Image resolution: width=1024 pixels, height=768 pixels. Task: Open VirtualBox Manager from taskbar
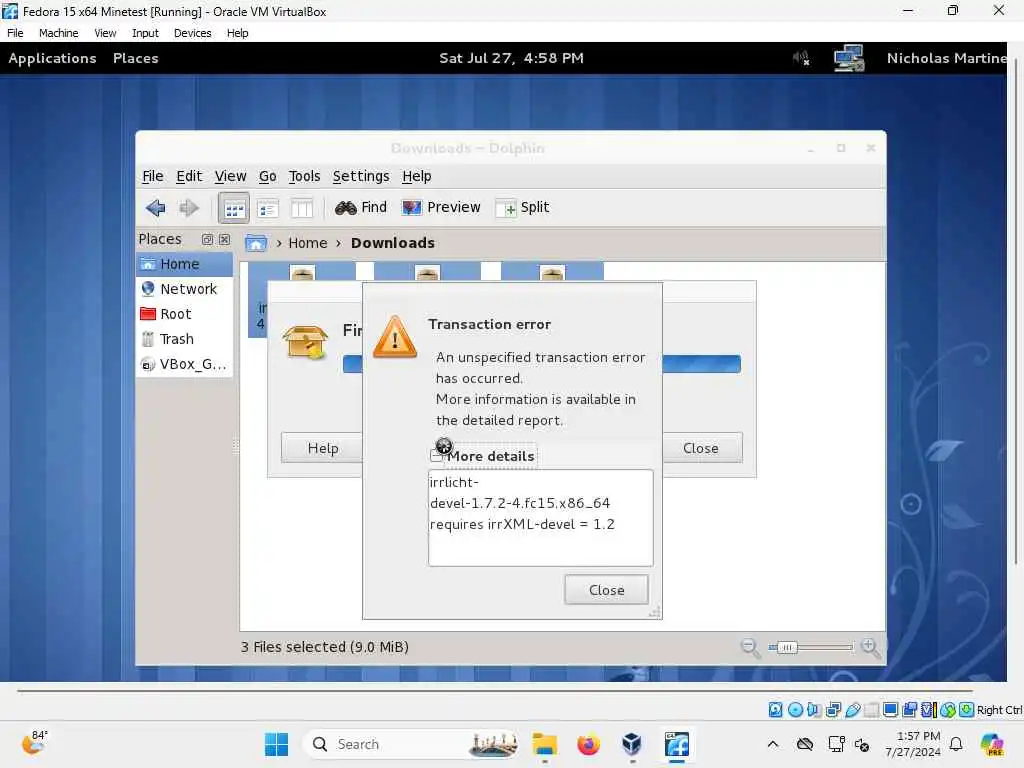[x=632, y=744]
